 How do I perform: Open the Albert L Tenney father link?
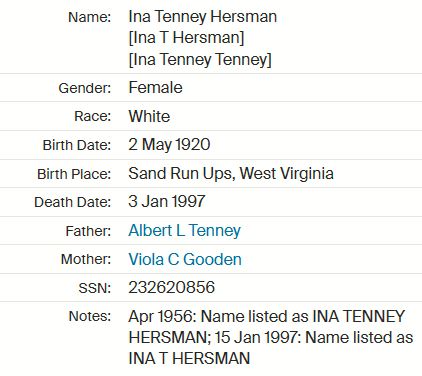click(x=184, y=231)
